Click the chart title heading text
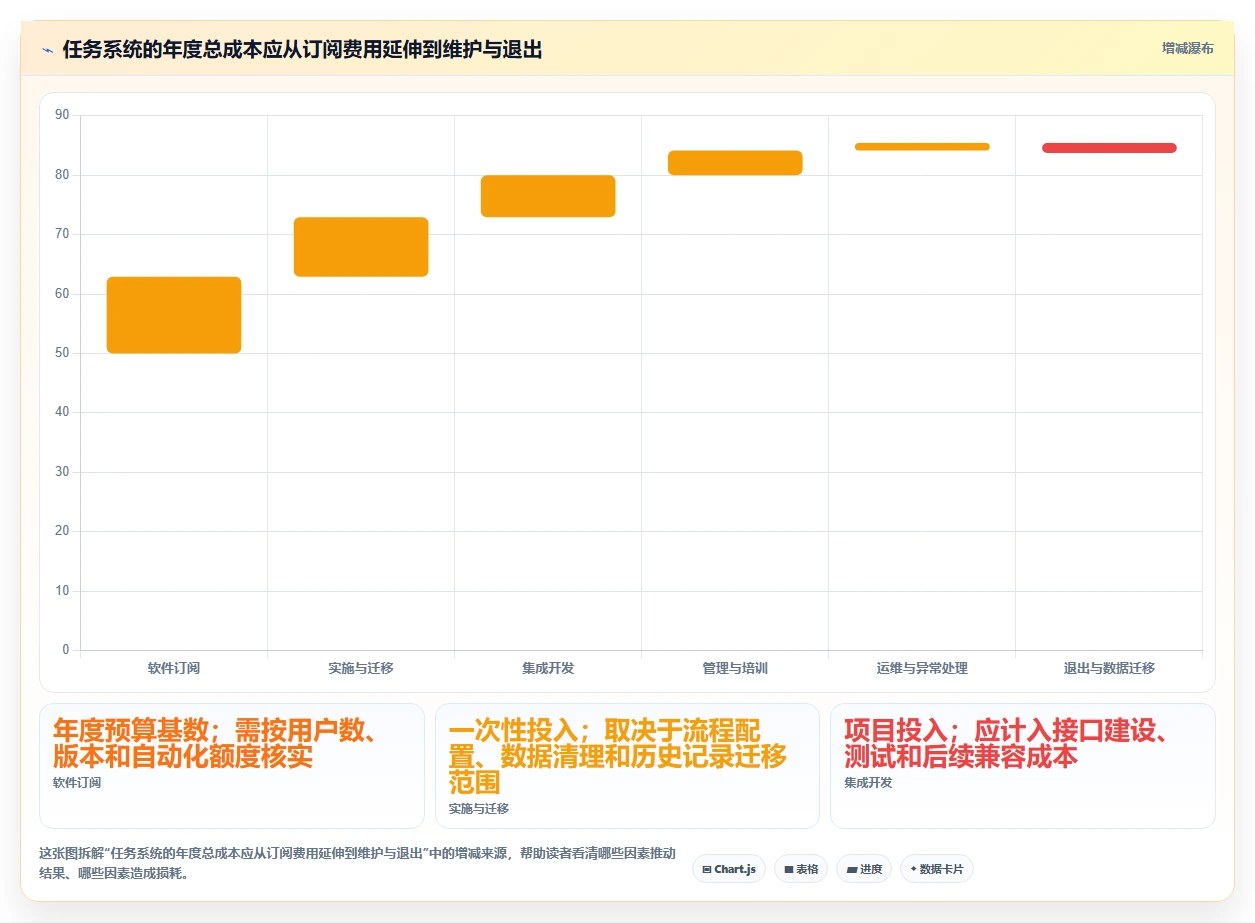 coord(302,49)
